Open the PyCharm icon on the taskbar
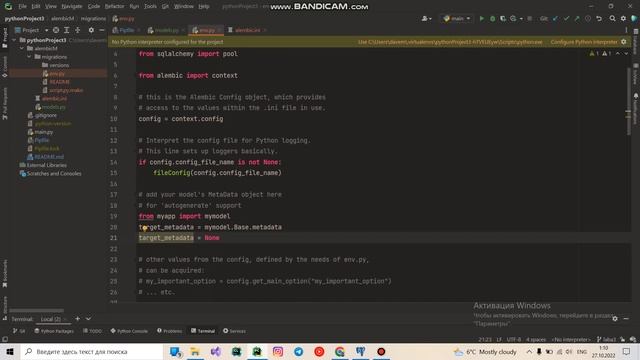The image size is (640, 360). point(257,351)
